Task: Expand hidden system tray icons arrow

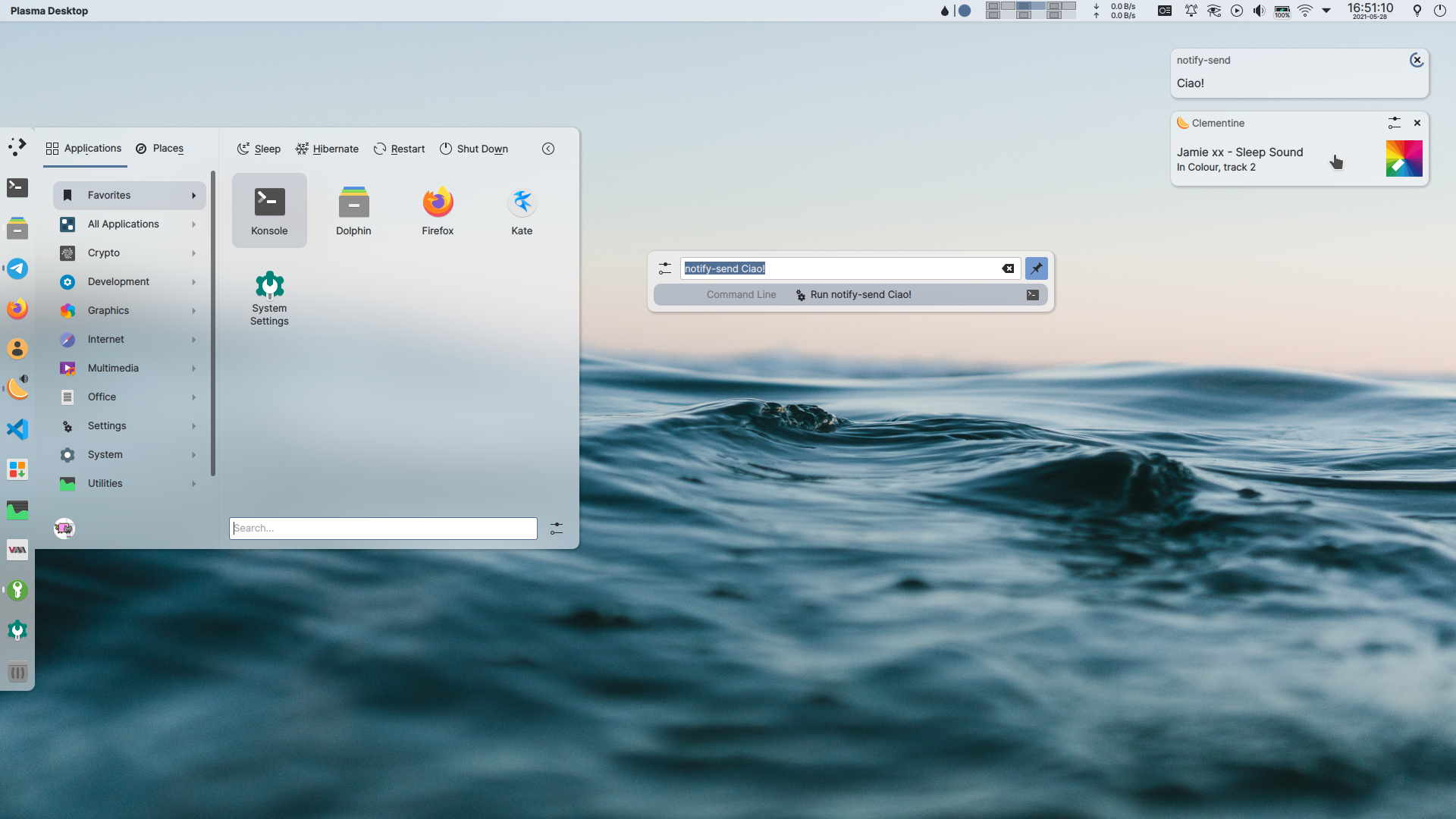Action: [1326, 11]
